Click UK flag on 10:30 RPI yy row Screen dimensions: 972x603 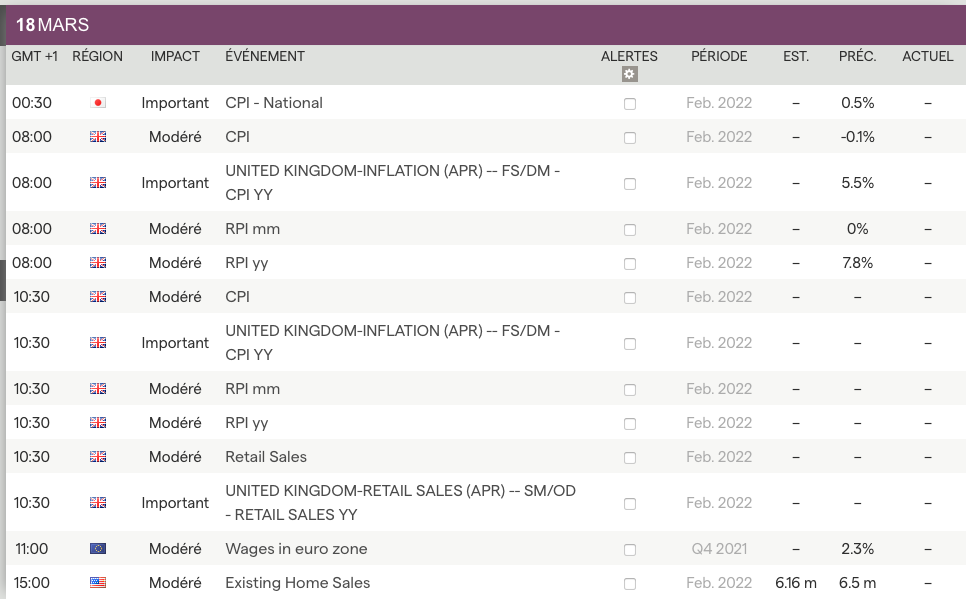coord(98,423)
